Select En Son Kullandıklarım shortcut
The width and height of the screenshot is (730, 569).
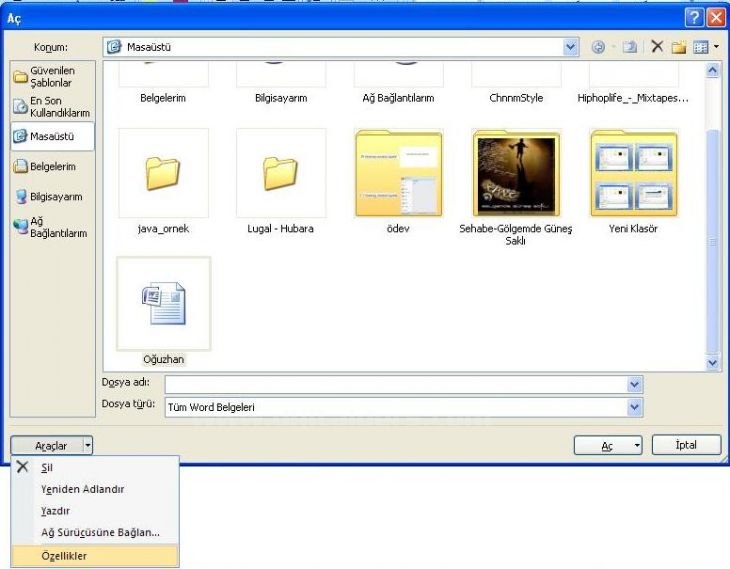[x=52, y=107]
